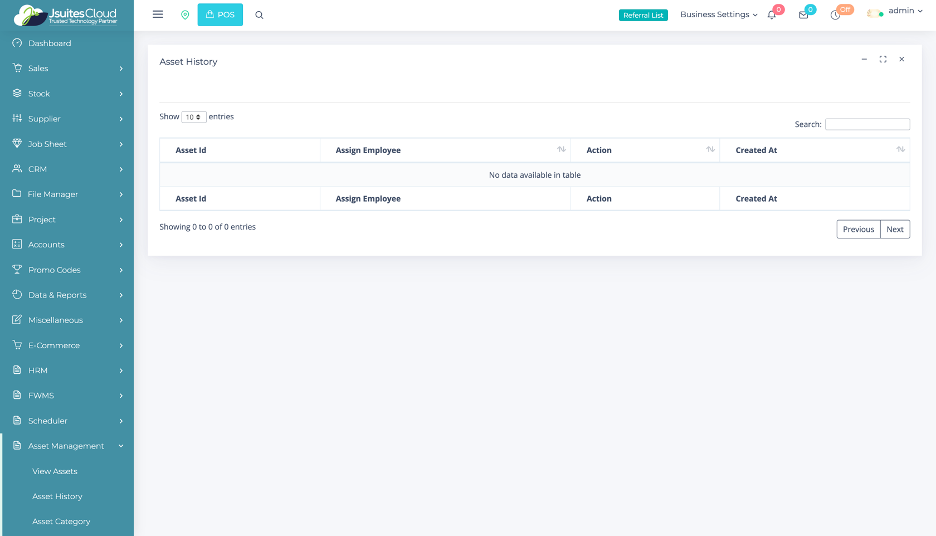Click the clock icon with Off badge
This screenshot has width=936, height=536.
click(x=835, y=15)
